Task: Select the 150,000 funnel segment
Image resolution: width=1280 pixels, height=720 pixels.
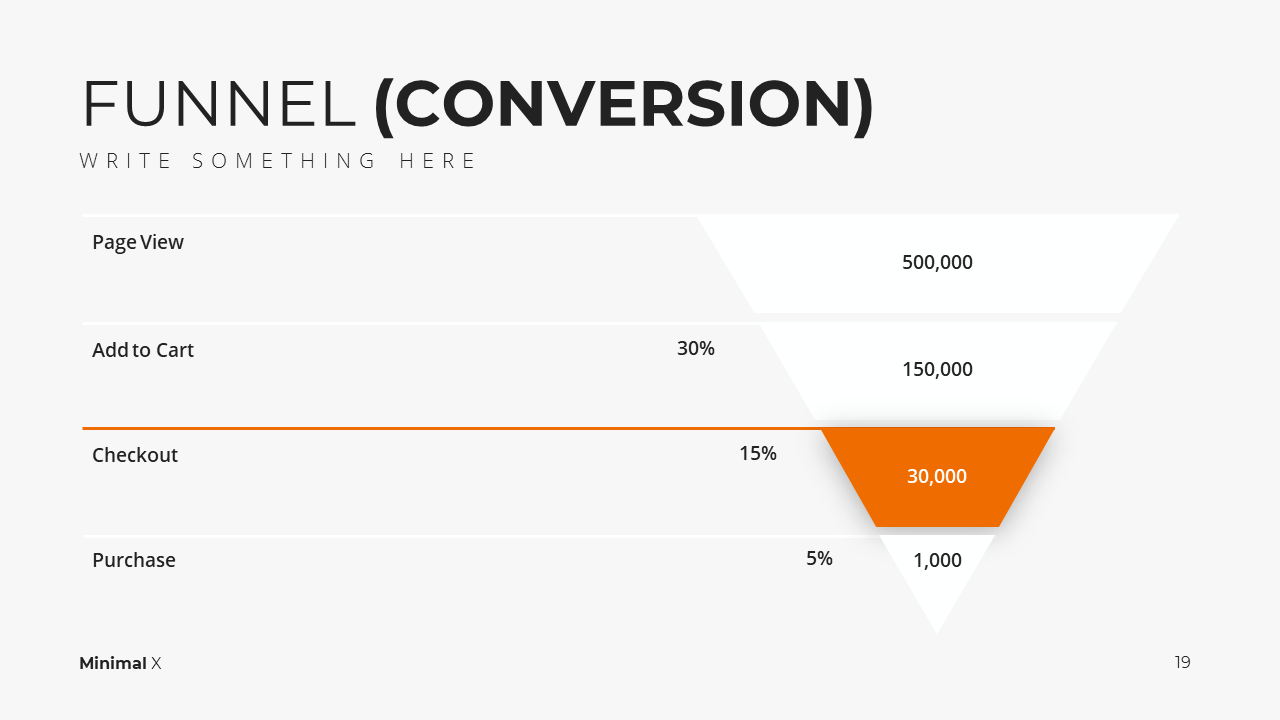Action: pyautogui.click(x=937, y=370)
